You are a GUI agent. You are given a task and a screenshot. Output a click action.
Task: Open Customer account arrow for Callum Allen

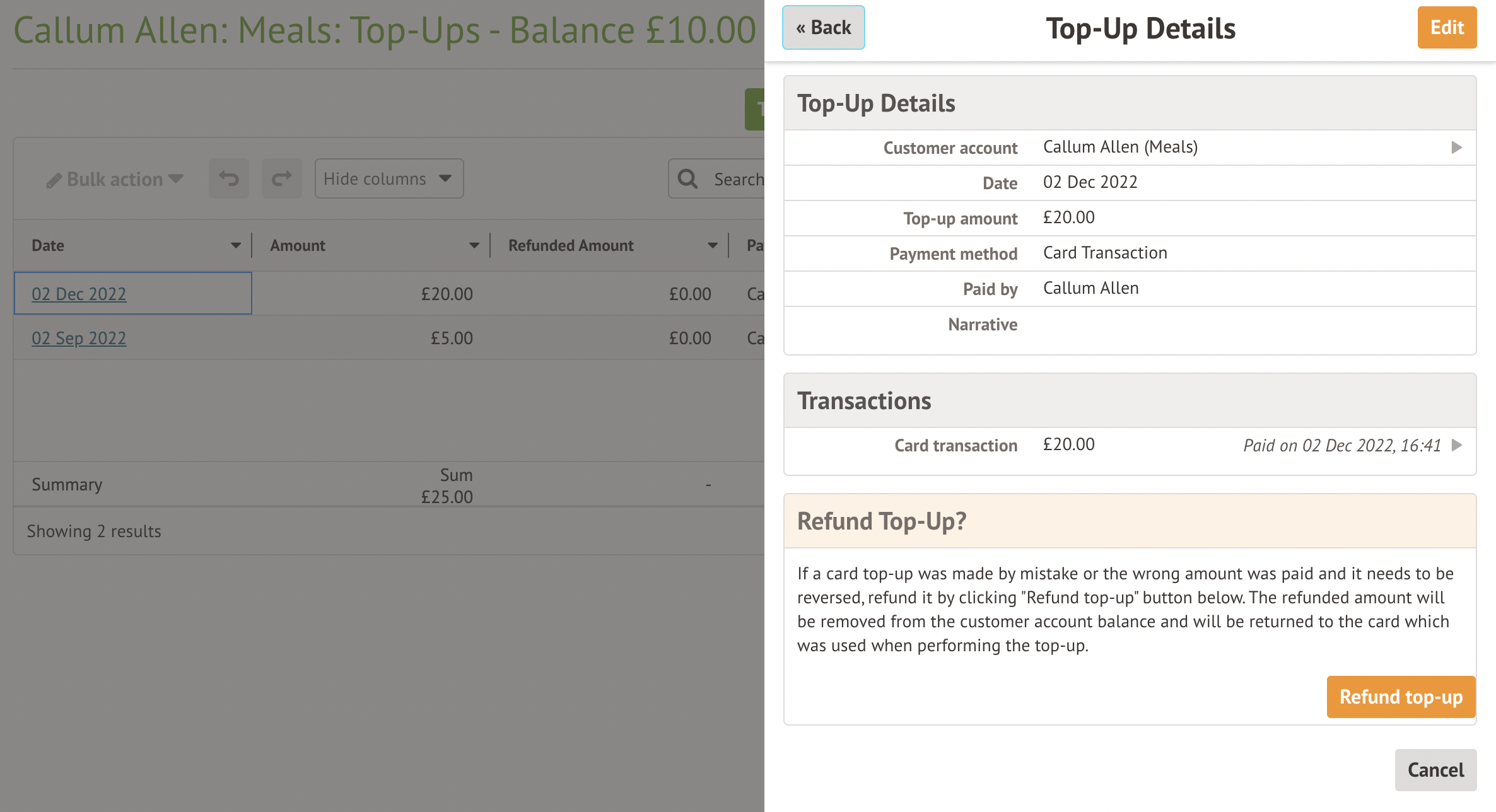click(1456, 148)
